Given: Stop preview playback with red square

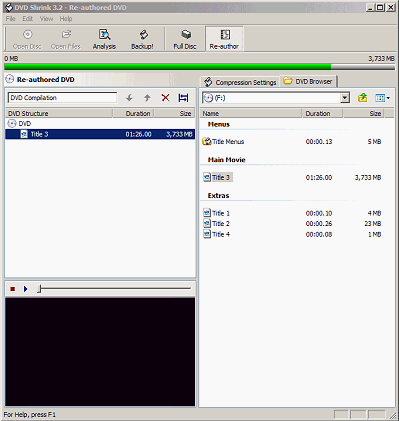Looking at the screenshot, I should click(13, 289).
